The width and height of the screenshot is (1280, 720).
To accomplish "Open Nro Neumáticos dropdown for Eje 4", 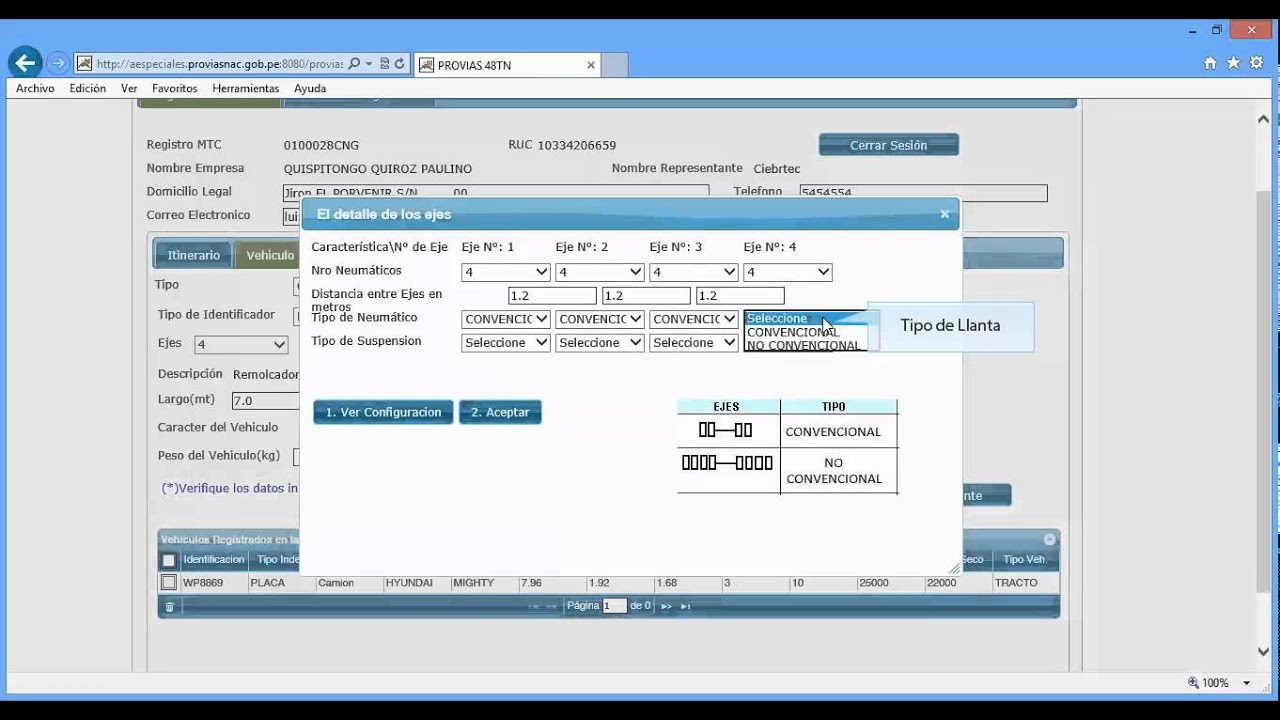I will tap(788, 272).
